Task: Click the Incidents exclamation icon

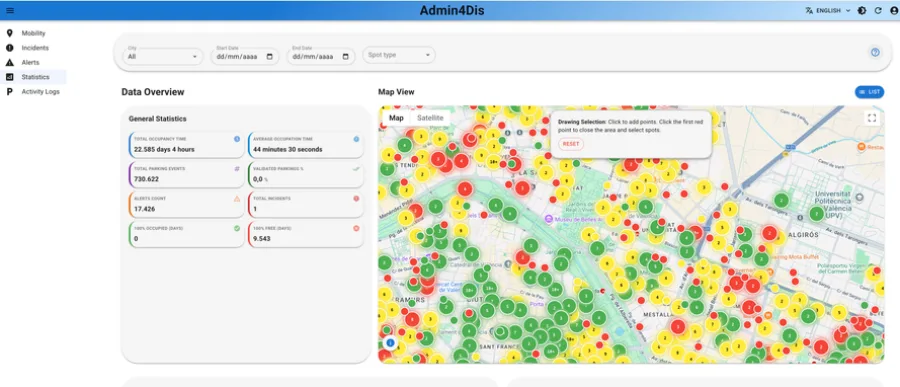Action: (9, 48)
